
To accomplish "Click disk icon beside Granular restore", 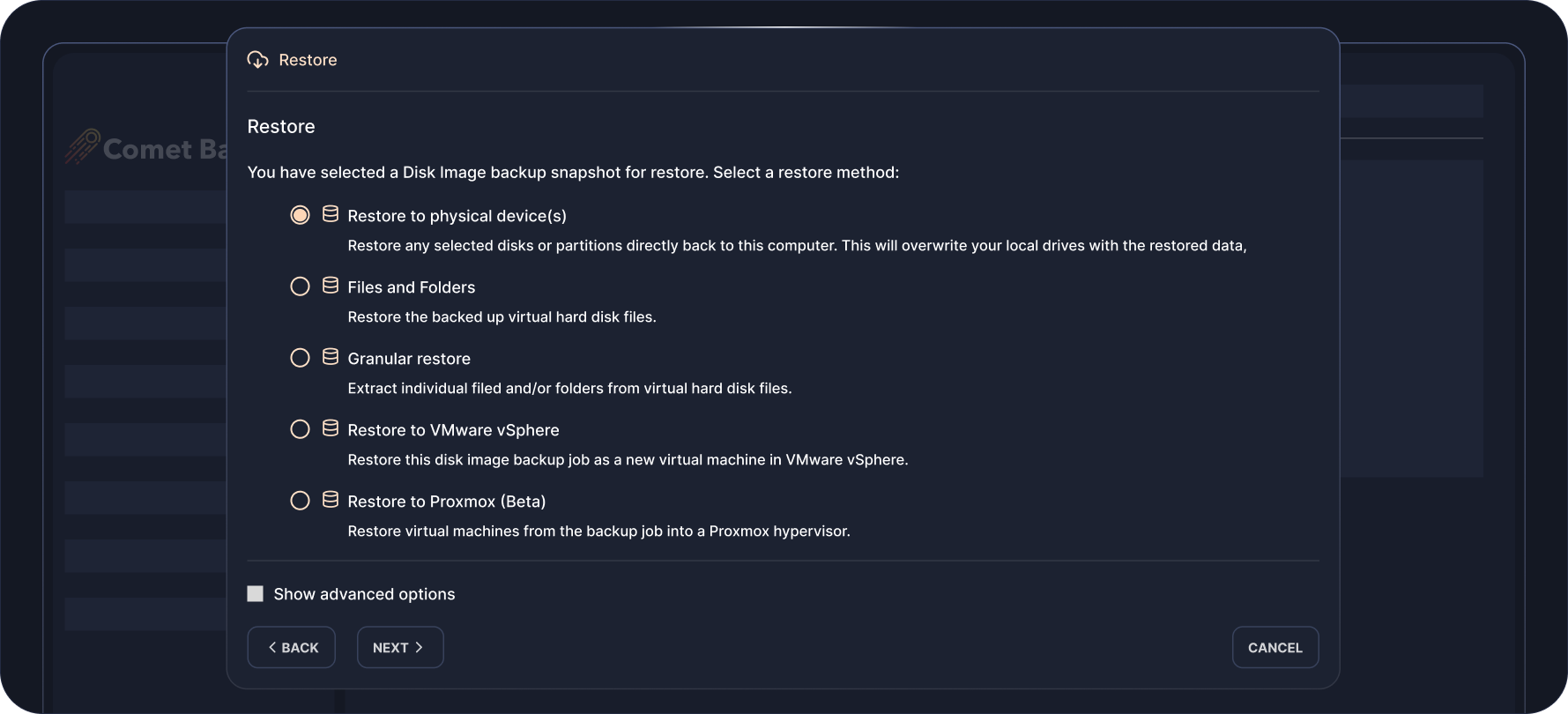I will pos(331,357).
